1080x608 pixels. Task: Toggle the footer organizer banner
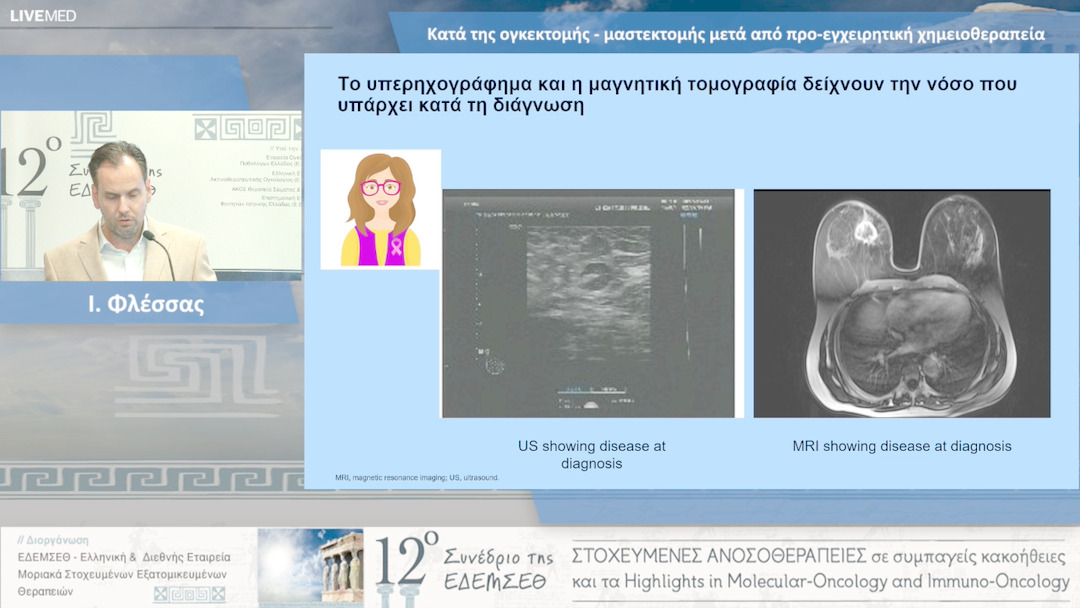[x=540, y=560]
